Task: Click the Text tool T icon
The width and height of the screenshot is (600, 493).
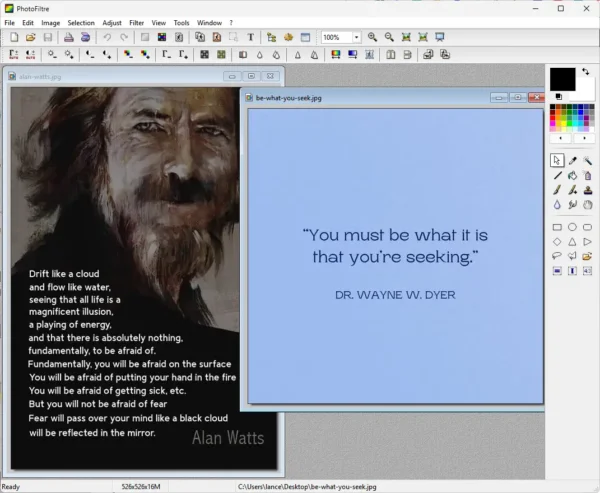Action: (250, 37)
